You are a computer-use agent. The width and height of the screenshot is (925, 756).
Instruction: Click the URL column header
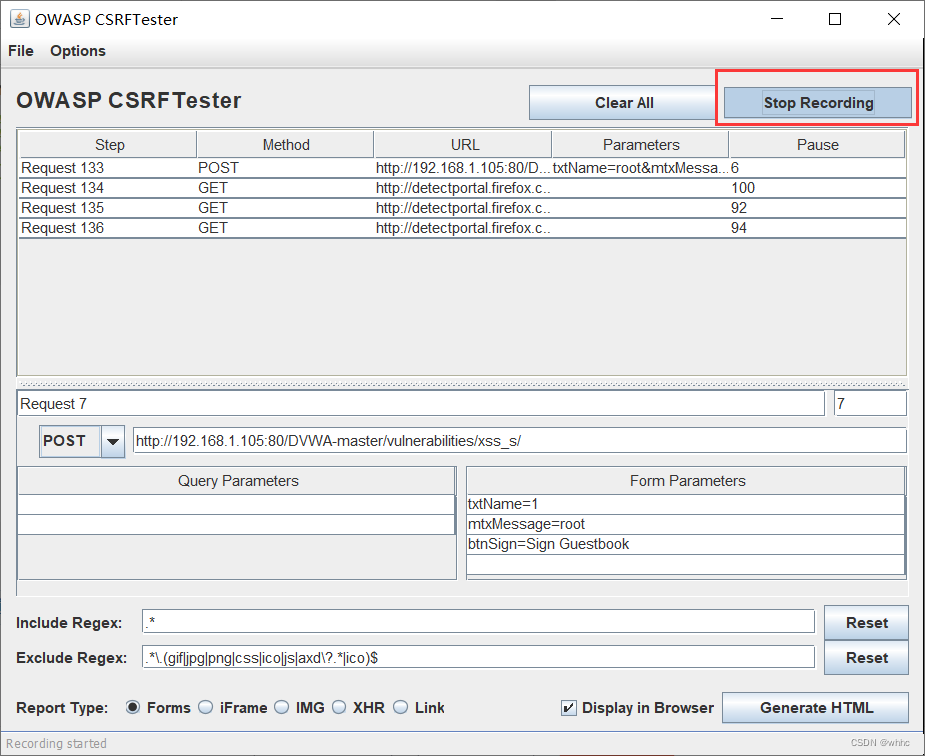point(464,144)
